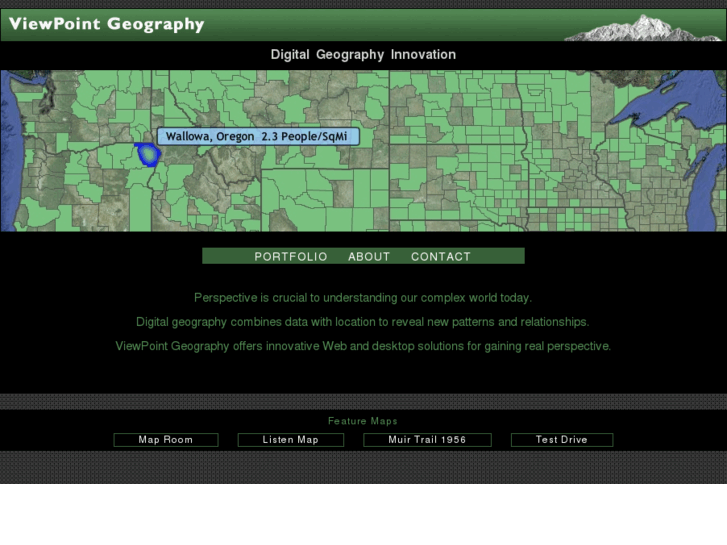This screenshot has width=727, height=545.
Task: Click the 'ViewPoint Geography offers innovative' sentence
Action: pos(363,346)
